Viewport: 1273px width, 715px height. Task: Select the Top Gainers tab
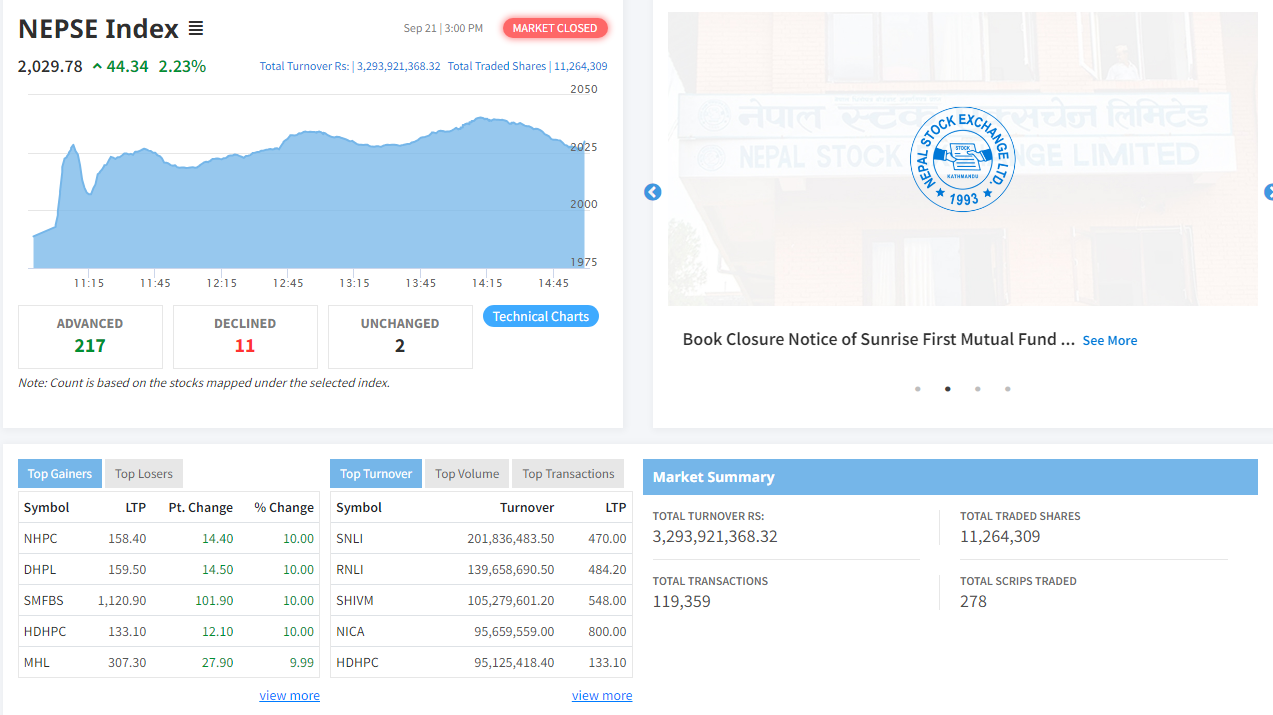coord(60,474)
